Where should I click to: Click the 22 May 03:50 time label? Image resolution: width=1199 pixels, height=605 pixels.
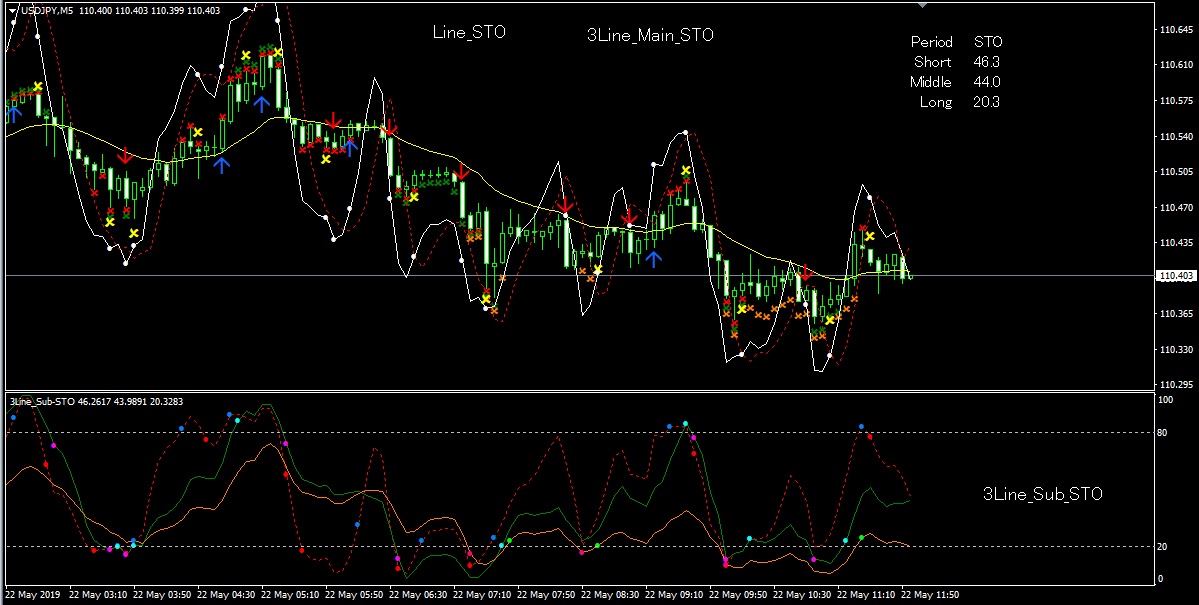162,594
